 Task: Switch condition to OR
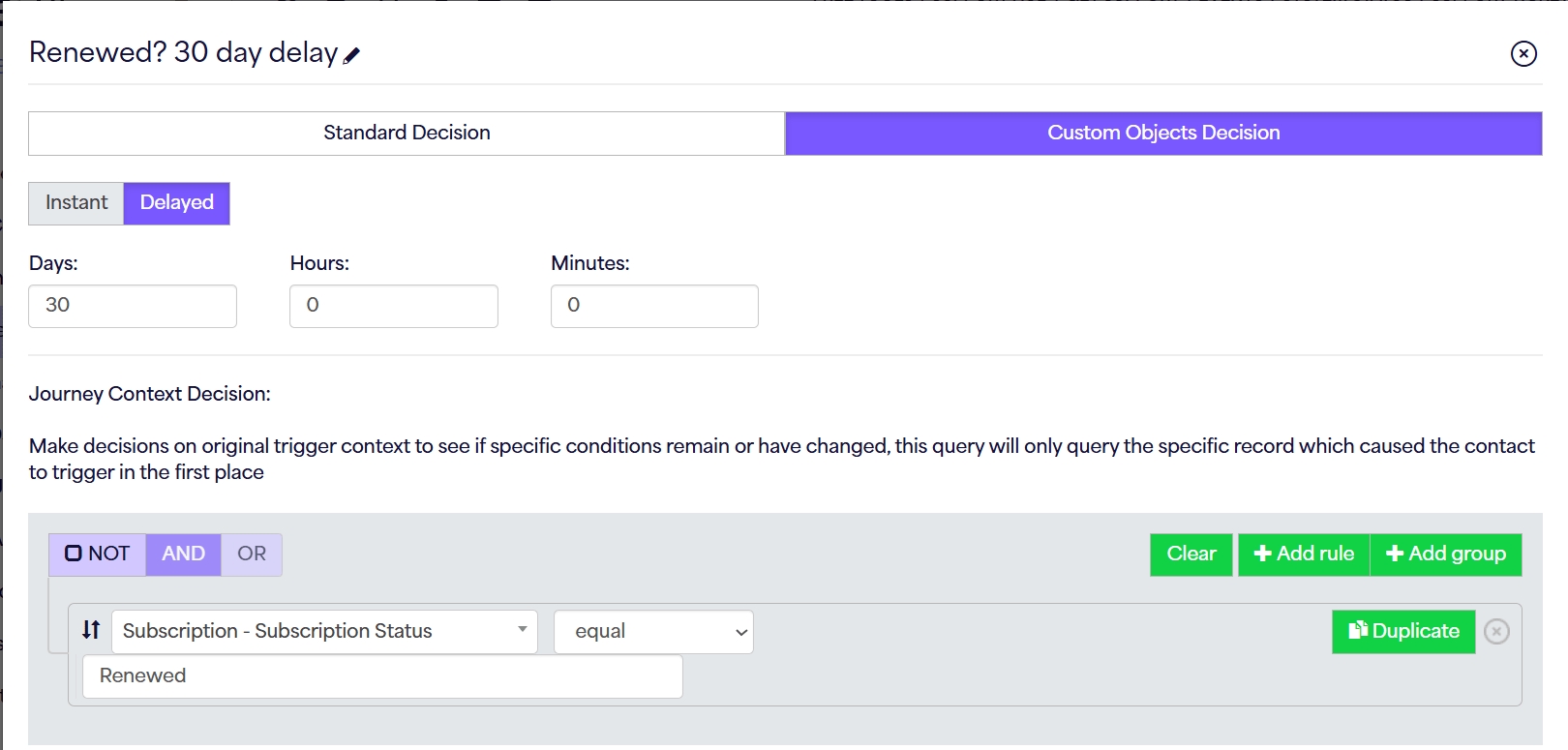[252, 555]
